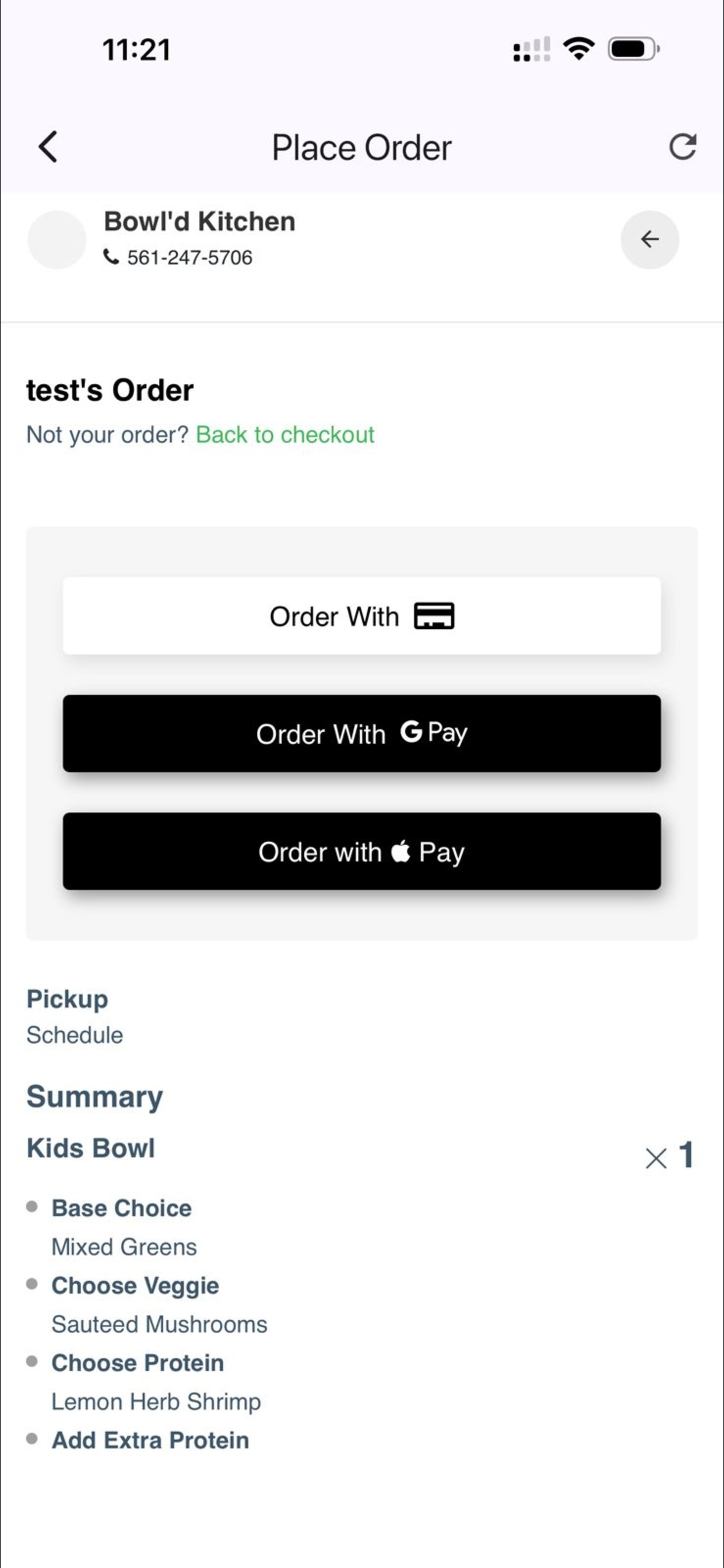
Task: Tap the back chevron in header
Action: [48, 146]
